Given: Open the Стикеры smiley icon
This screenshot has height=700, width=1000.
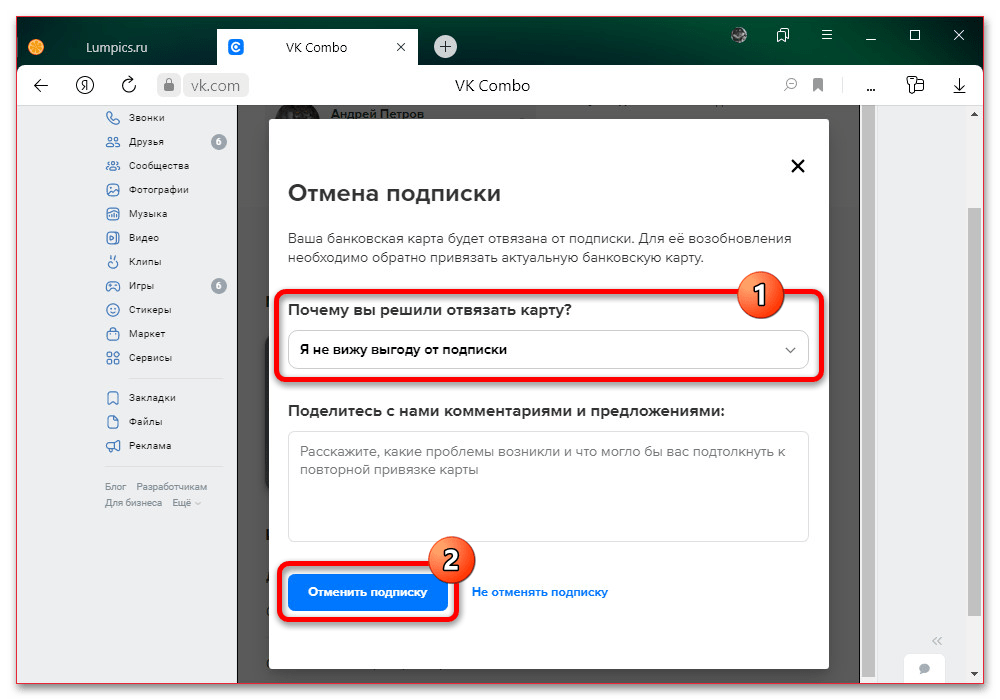Looking at the screenshot, I should pos(113,310).
